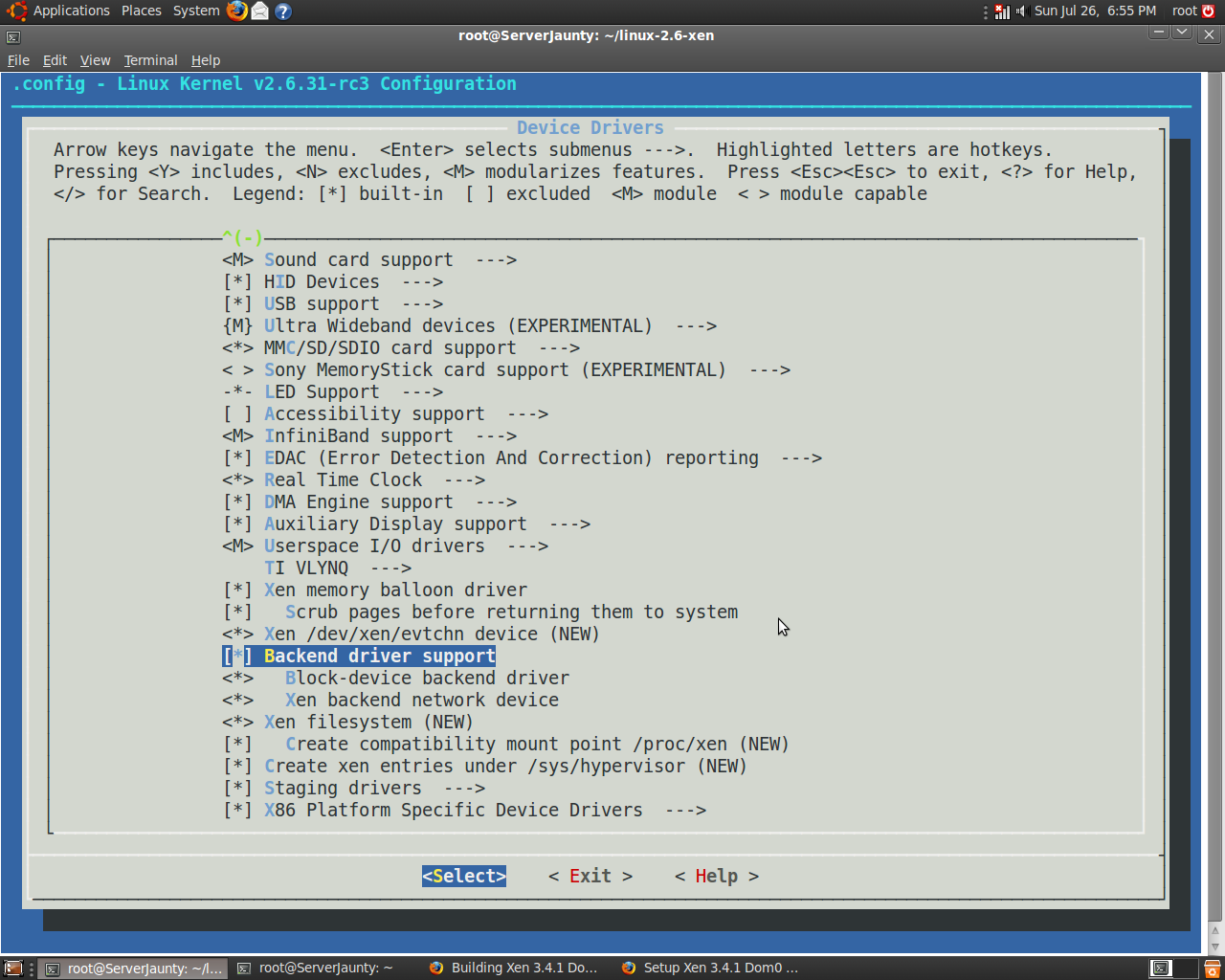Click the red power shutdown icon
The height and width of the screenshot is (980, 1225).
pos(1209,11)
